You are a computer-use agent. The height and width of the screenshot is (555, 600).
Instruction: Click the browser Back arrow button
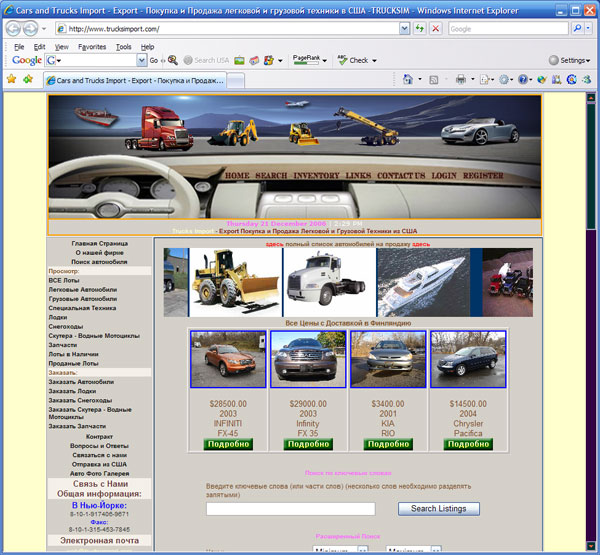point(14,28)
